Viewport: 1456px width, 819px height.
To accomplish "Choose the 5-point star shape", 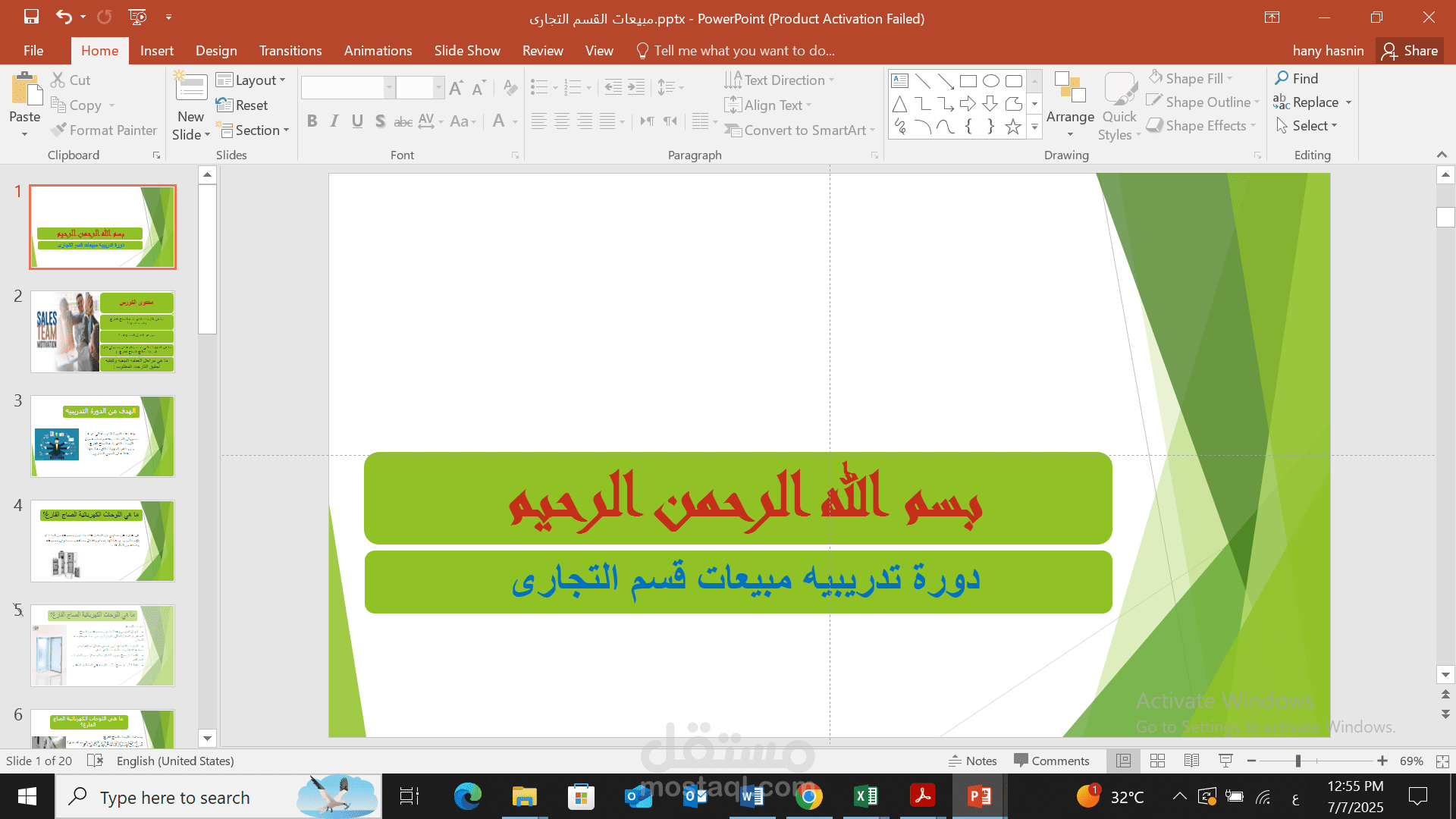I will pos(1013,127).
